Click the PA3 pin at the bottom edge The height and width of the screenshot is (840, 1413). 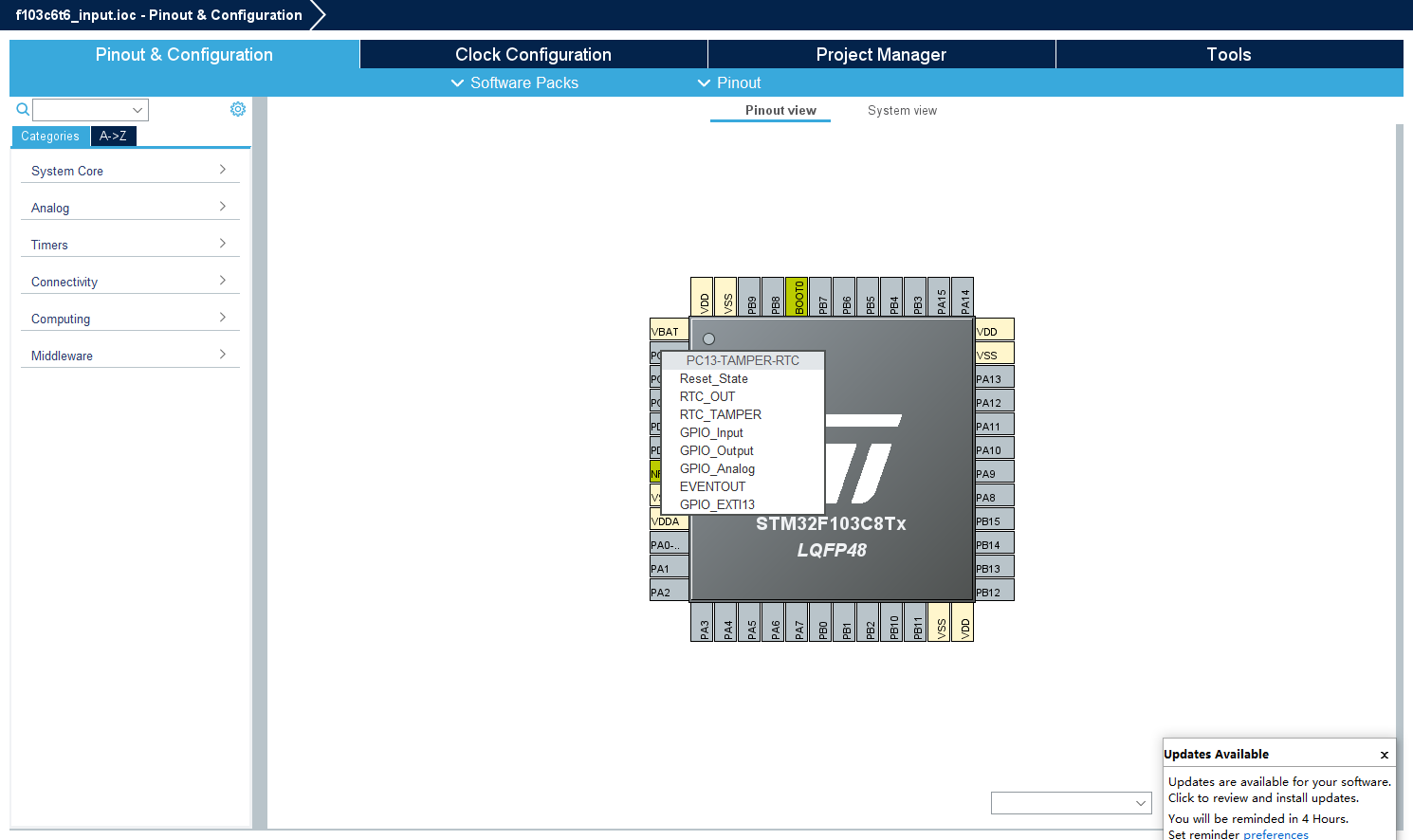703,622
